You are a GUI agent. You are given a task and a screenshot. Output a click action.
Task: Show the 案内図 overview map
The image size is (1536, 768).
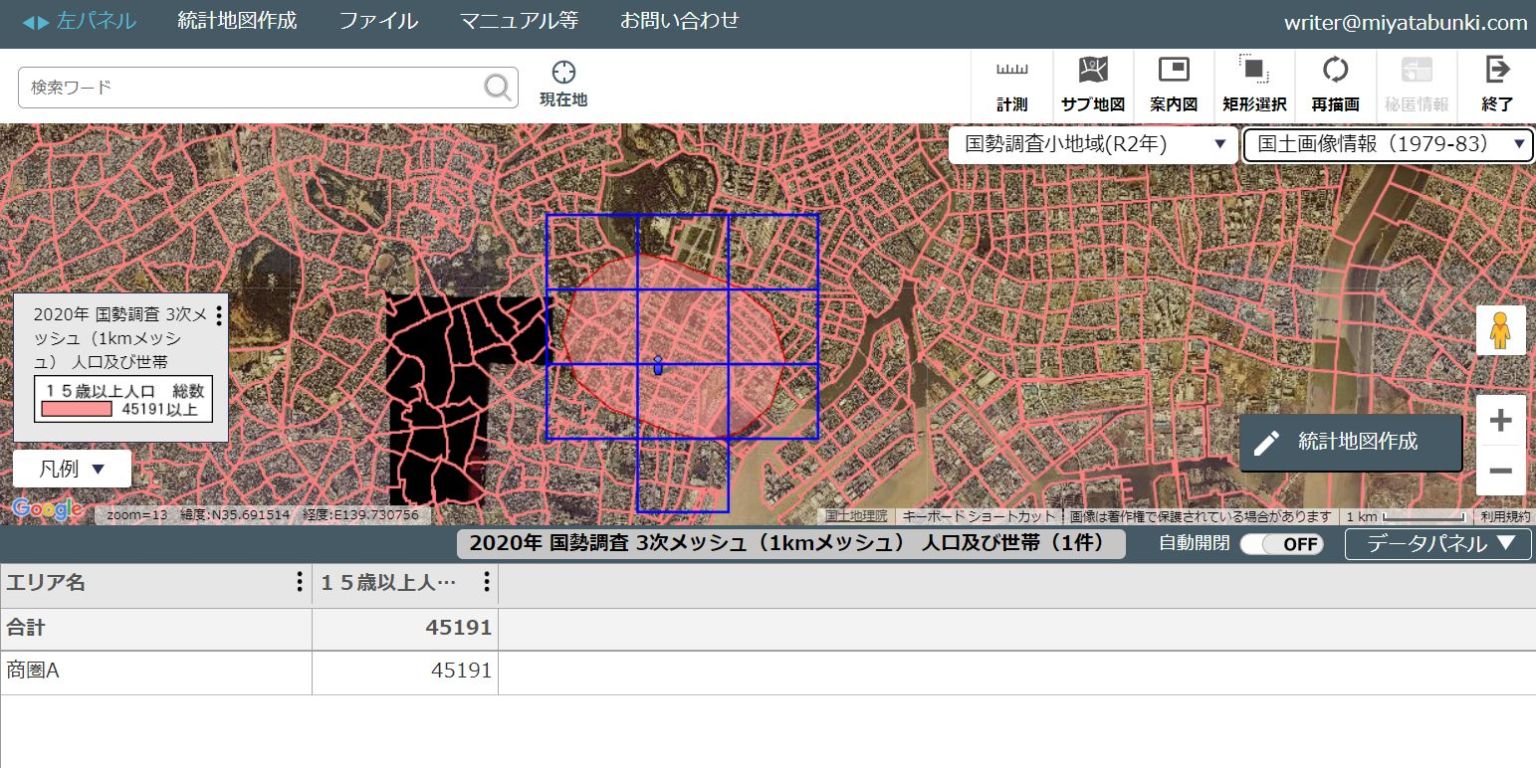(x=1173, y=80)
